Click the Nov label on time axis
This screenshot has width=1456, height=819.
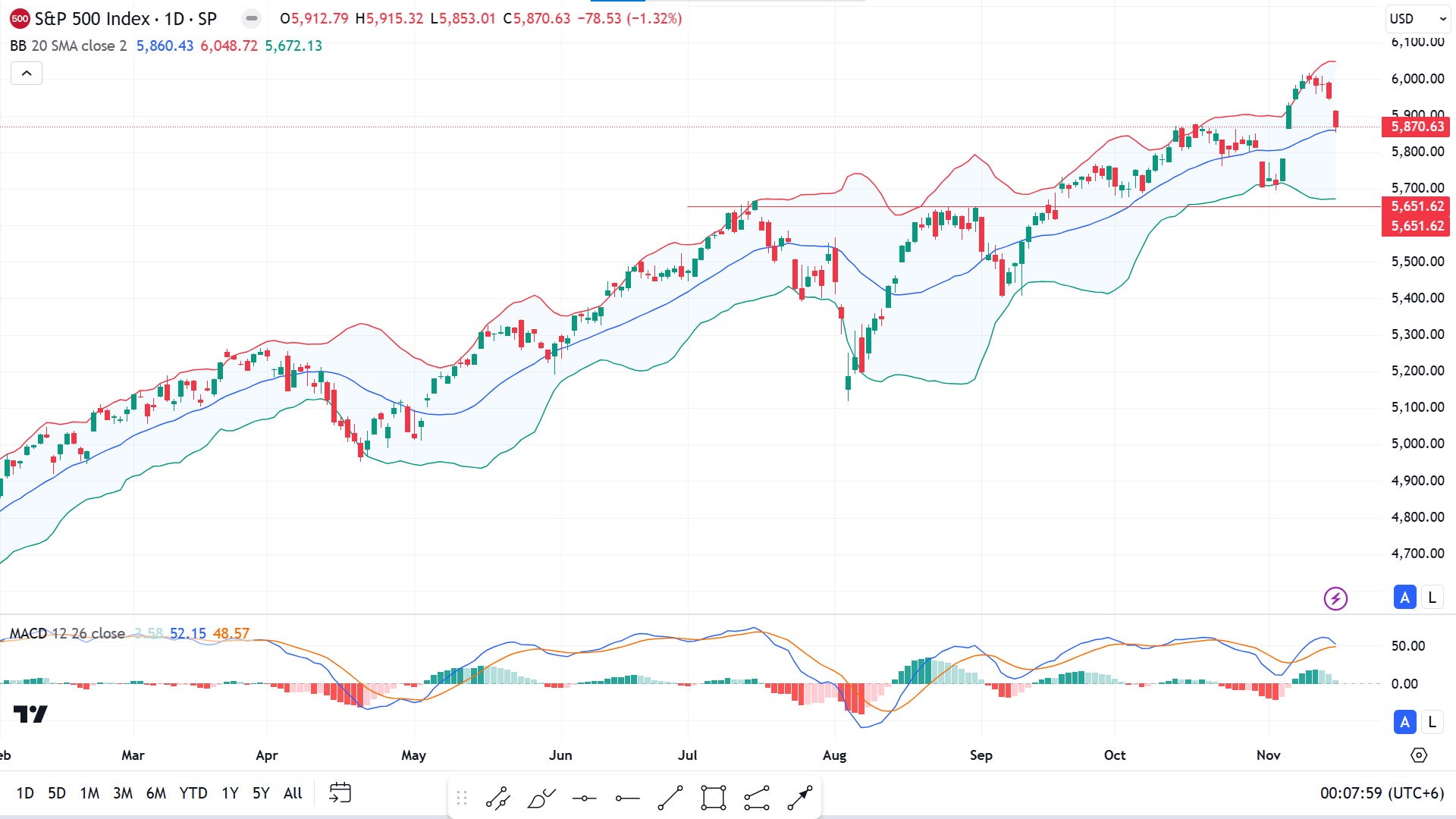pos(1269,755)
